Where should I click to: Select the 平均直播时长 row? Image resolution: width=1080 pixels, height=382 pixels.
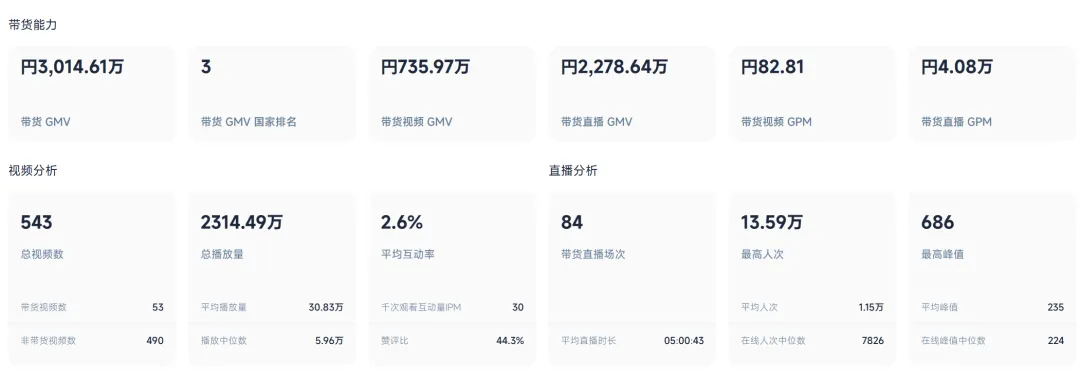pos(632,340)
